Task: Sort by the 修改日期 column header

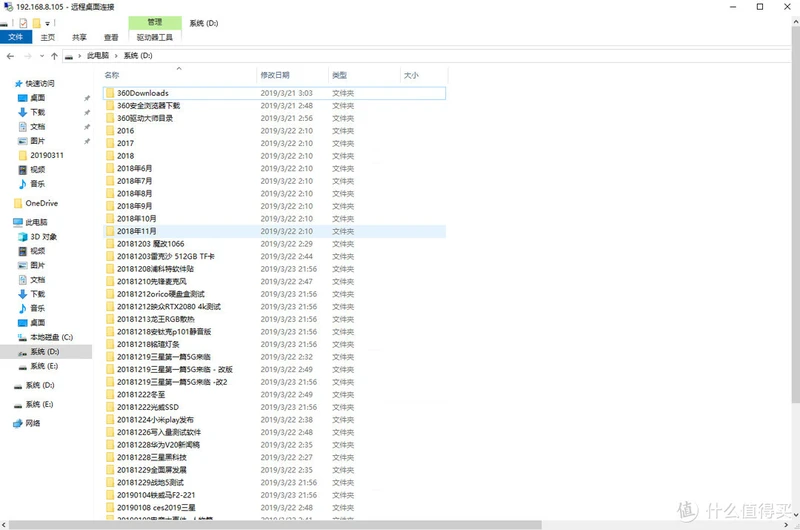Action: (x=275, y=75)
